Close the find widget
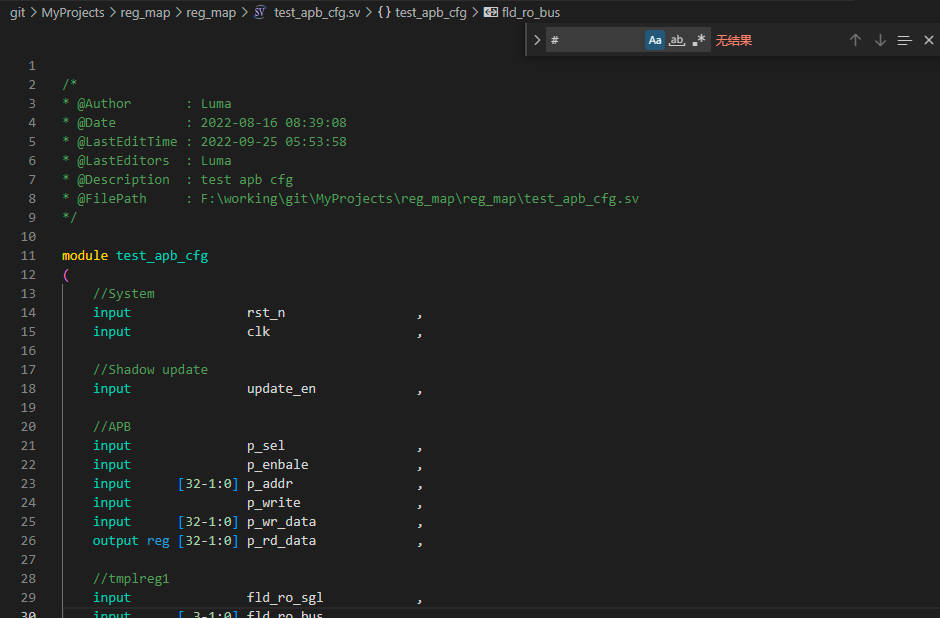This screenshot has height=618, width=940. [x=928, y=40]
